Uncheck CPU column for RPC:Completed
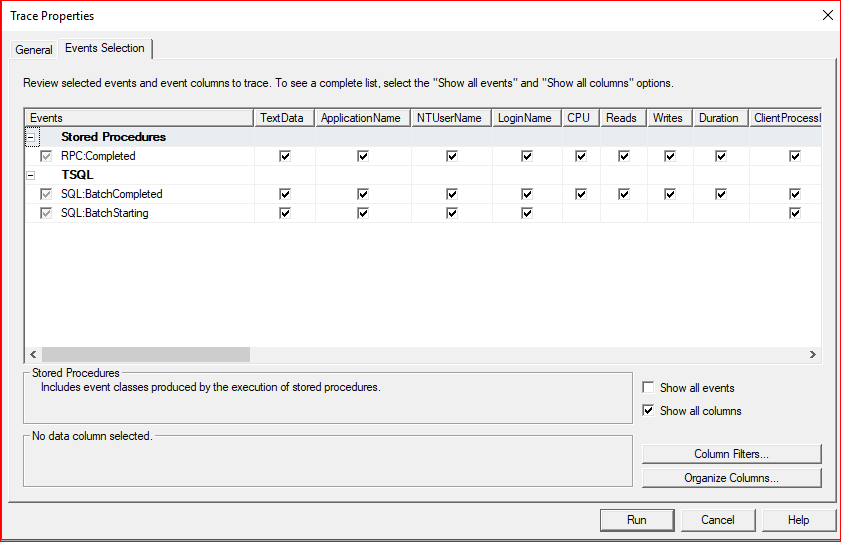Viewport: 841px width, 542px height. 581,156
